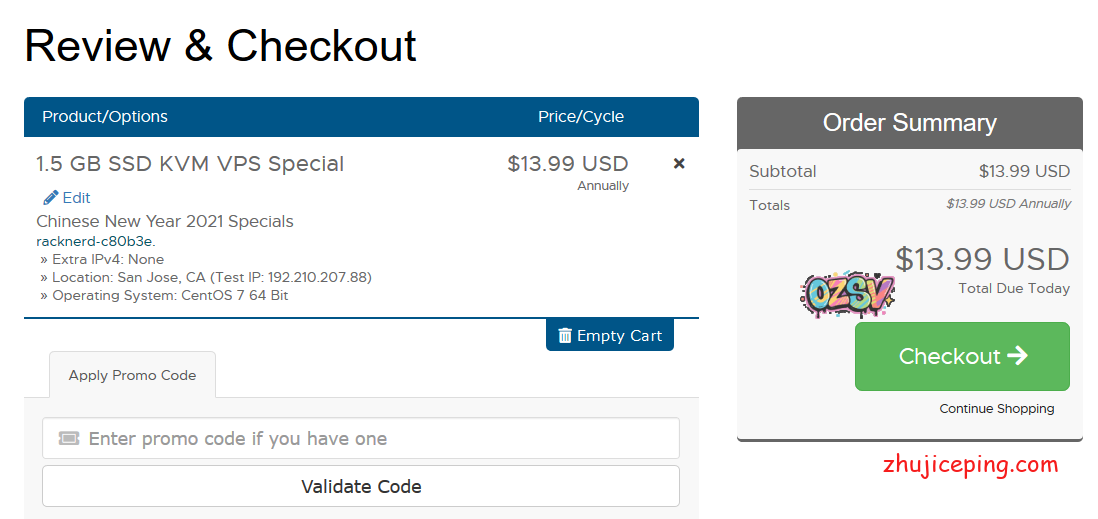Select the Apply Promo Code tab
This screenshot has height=519, width=1098.
(x=132, y=375)
